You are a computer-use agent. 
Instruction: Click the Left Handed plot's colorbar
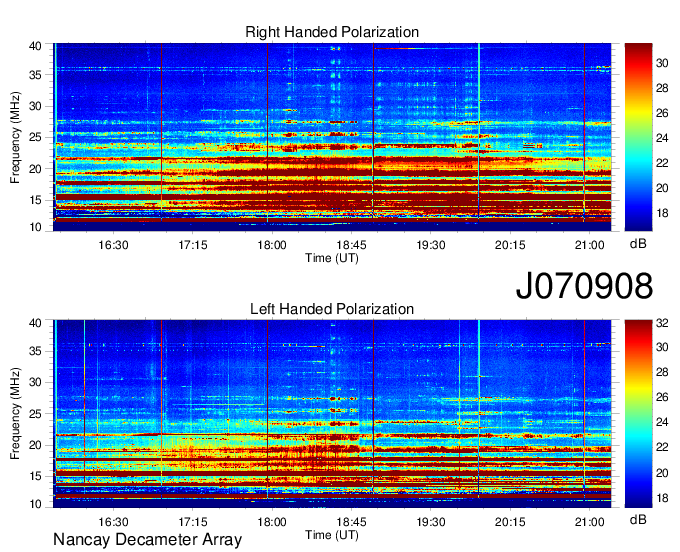pos(638,414)
